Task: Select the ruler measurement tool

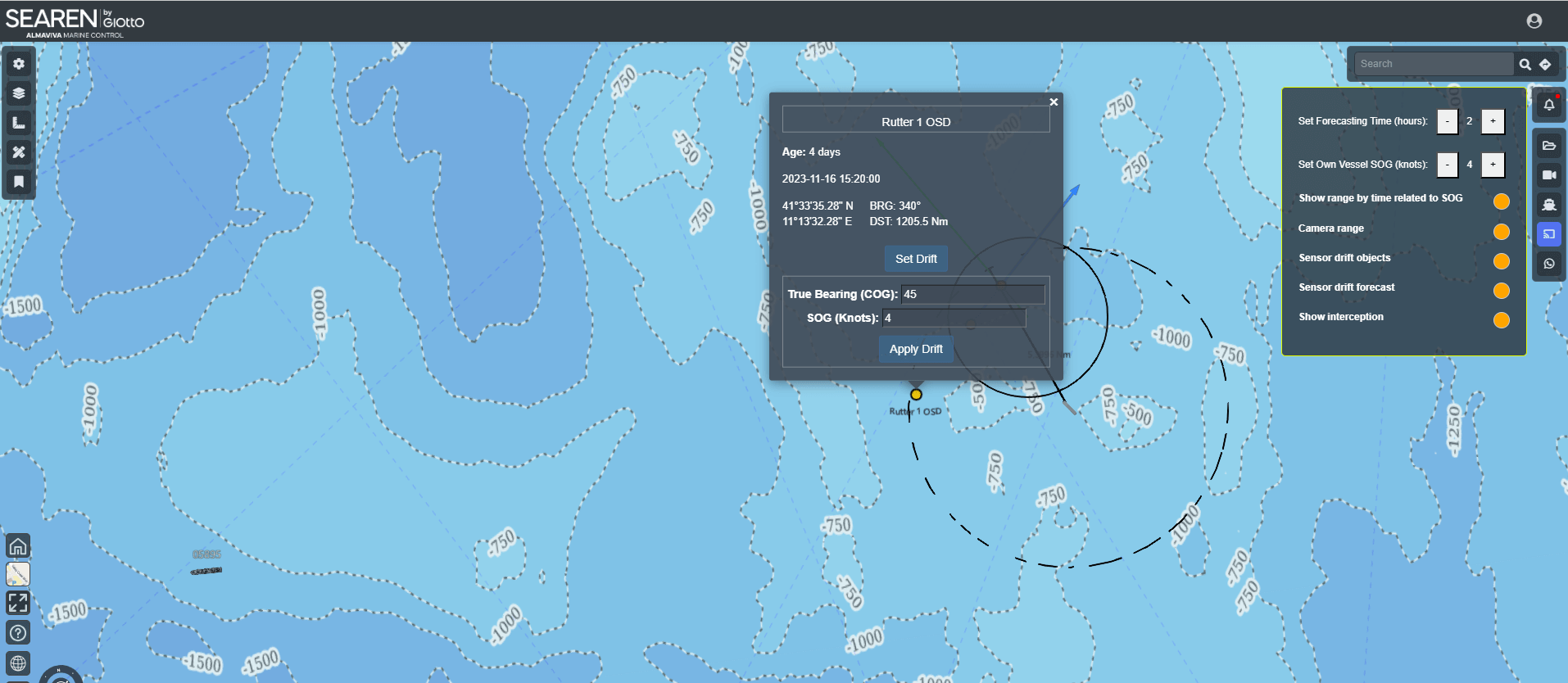Action: point(19,123)
